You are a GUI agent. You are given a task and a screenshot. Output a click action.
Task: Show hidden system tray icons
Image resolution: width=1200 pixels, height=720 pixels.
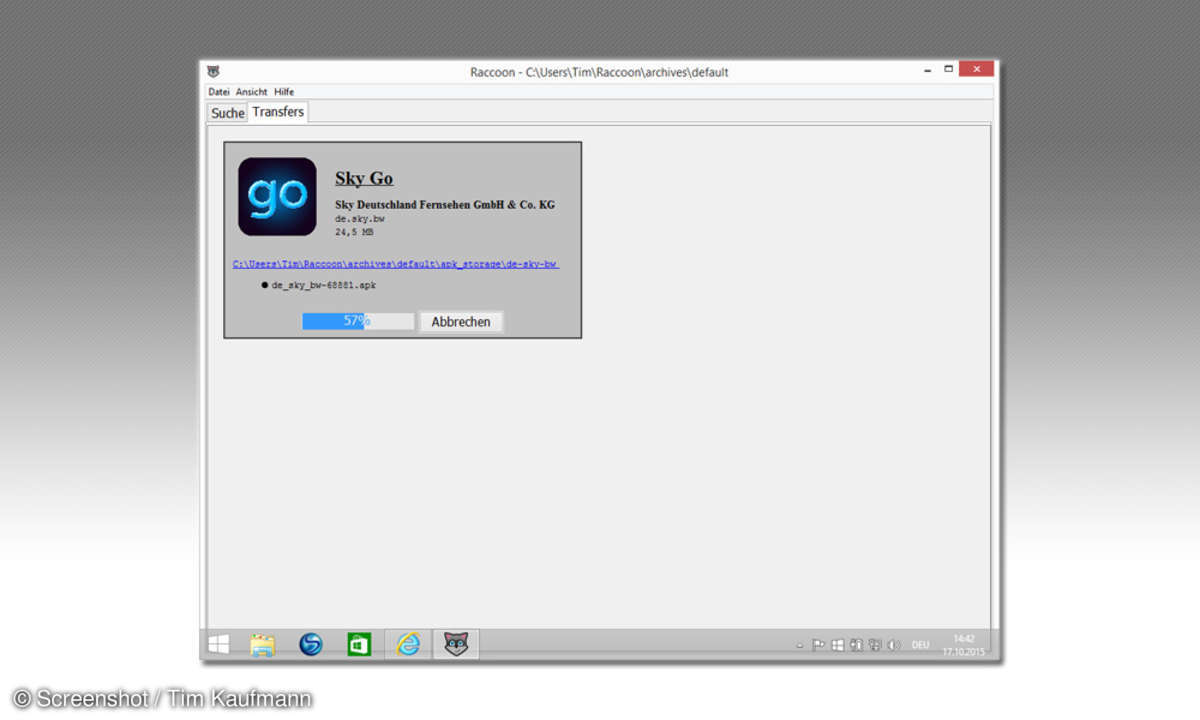point(799,646)
